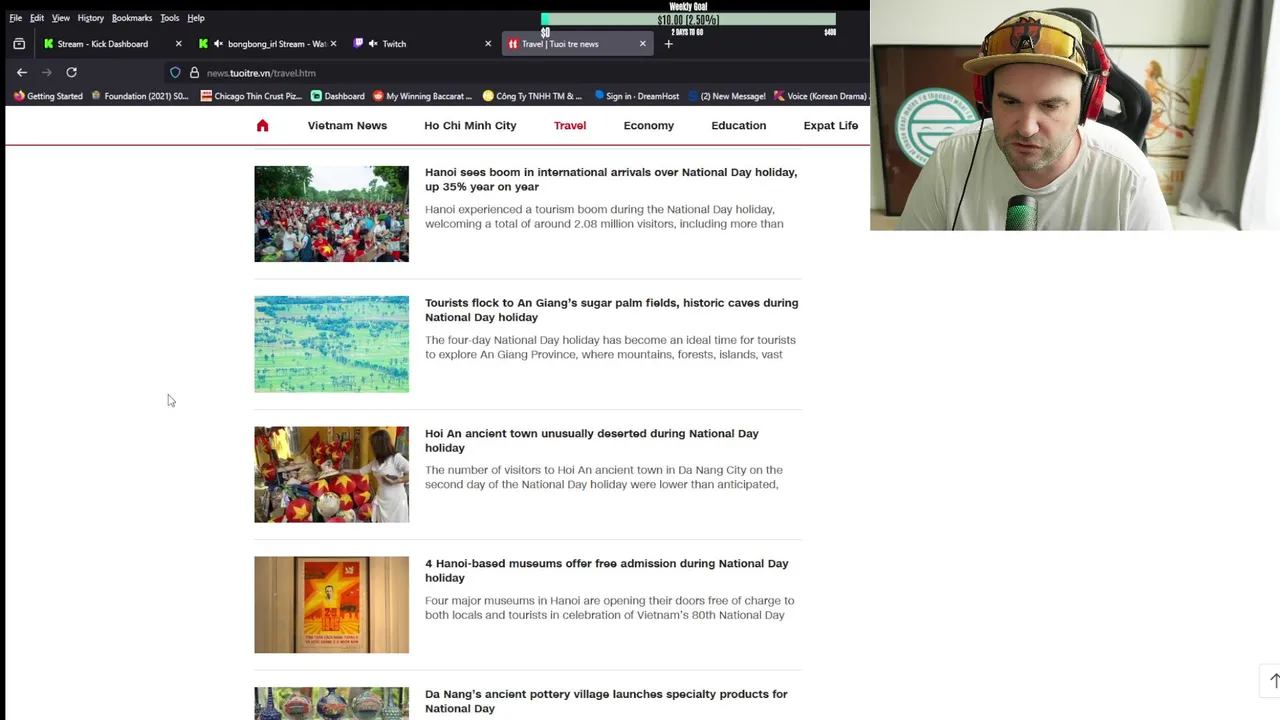Open An Giang sugar palm fields headline
Screen dimensions: 1280x720
point(612,310)
